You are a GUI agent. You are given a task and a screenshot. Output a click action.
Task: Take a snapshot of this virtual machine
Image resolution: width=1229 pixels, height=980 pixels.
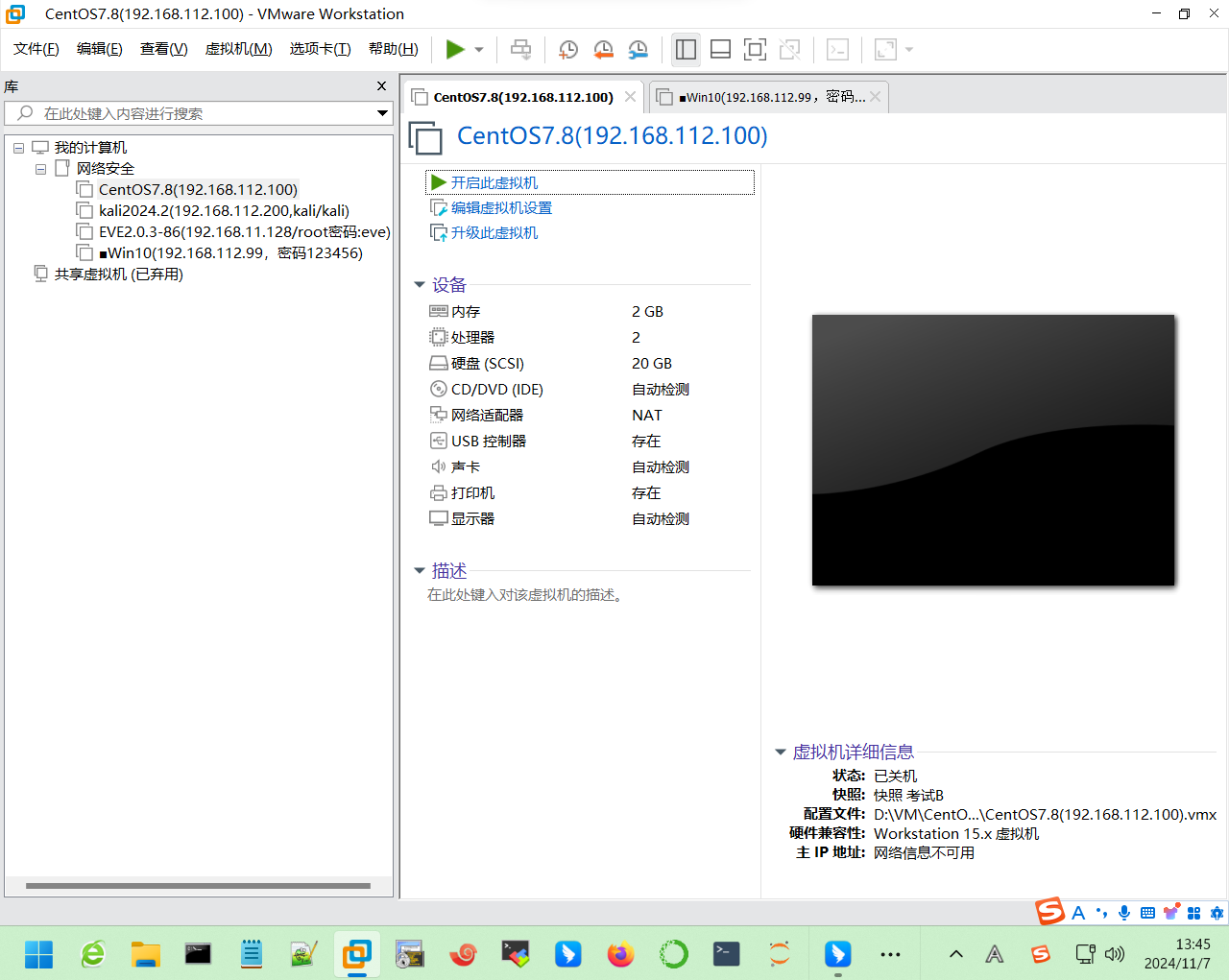(568, 50)
